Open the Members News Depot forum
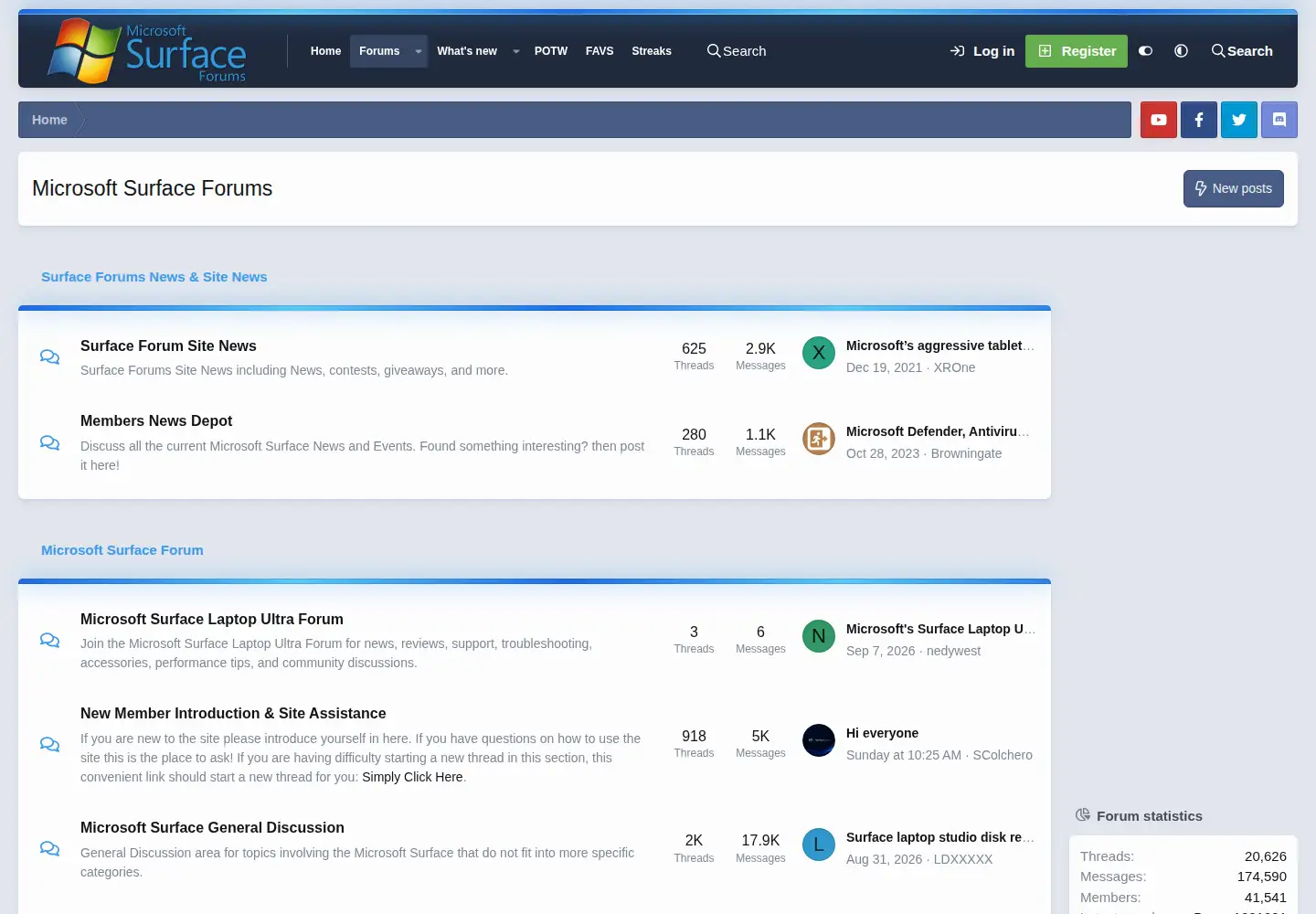Viewport: 1316px width, 914px height. [x=156, y=420]
